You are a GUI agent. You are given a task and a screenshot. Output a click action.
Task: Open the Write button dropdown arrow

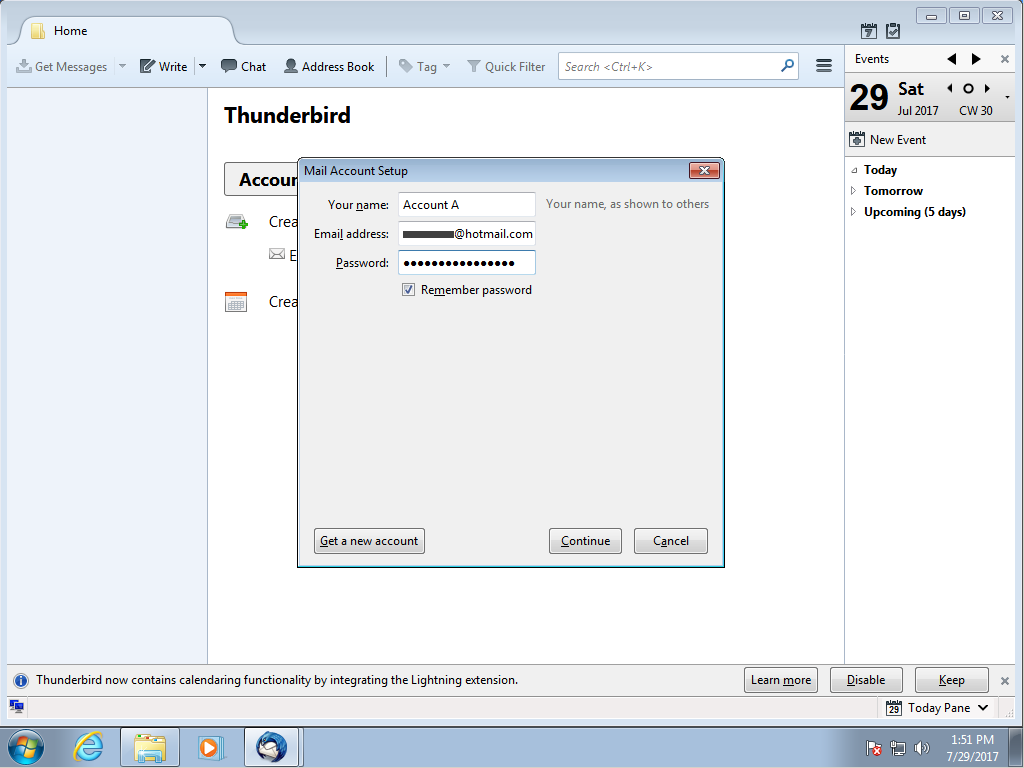[x=202, y=67]
